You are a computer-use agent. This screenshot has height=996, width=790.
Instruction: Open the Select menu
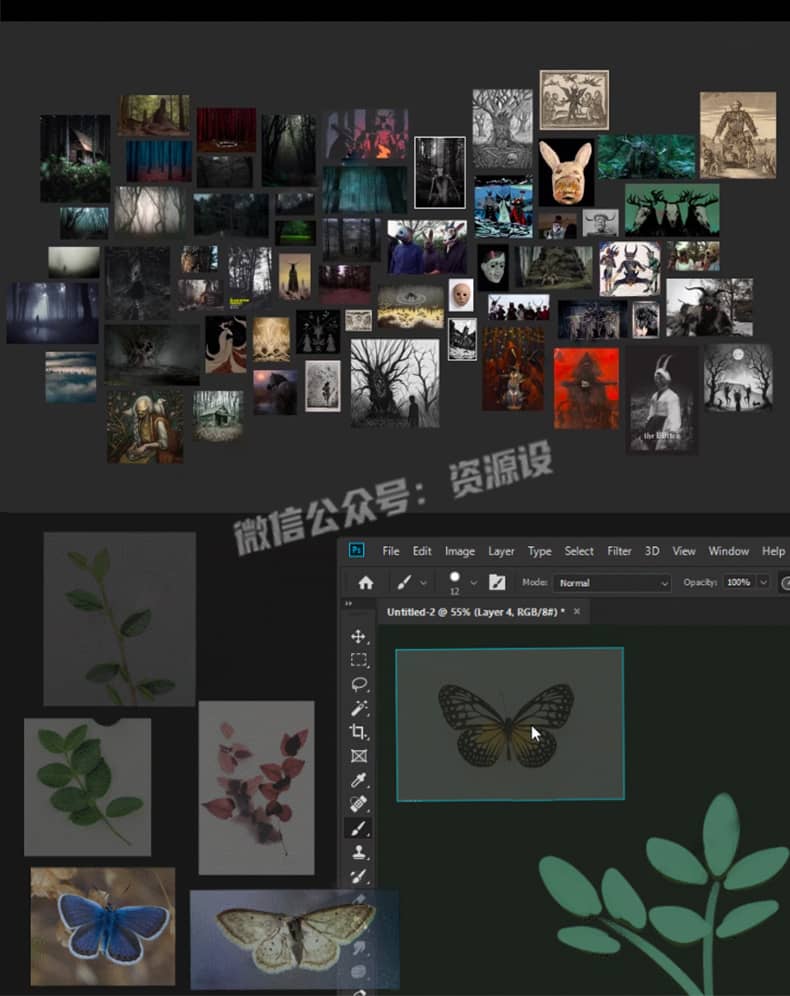pos(579,551)
